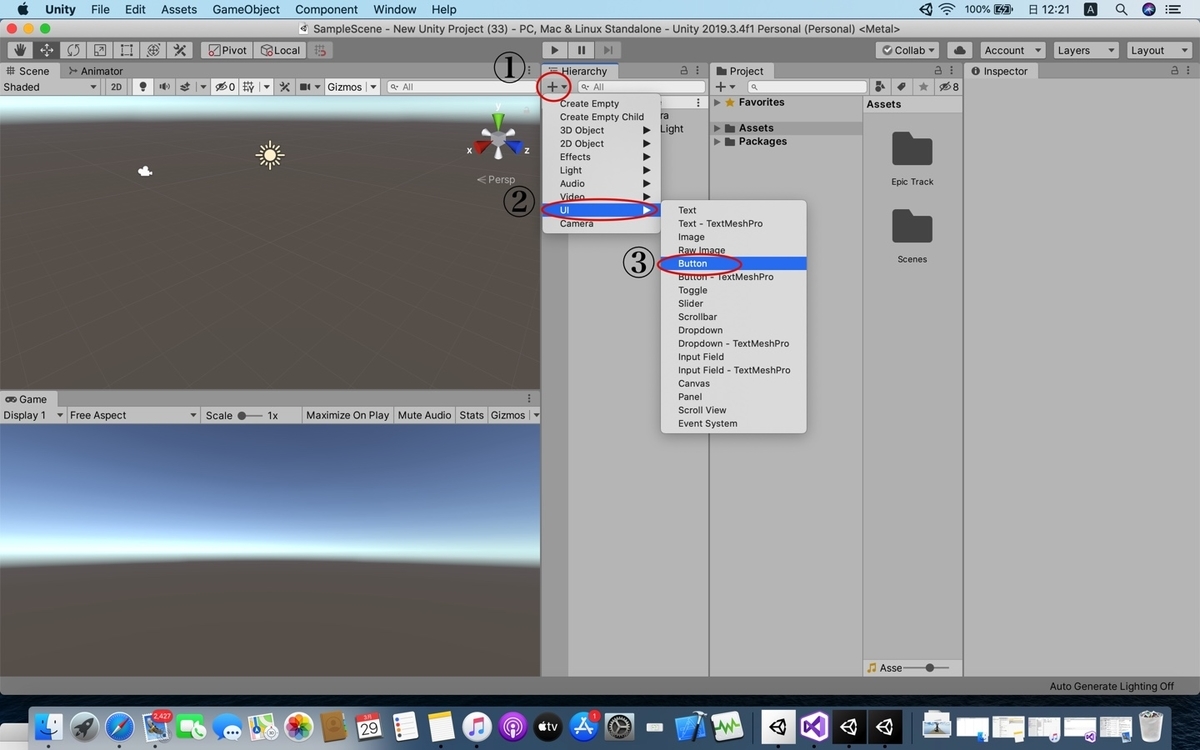Screen dimensions: 1200x750
Task: Toggle Pivot handle position
Action: pyautogui.click(x=226, y=50)
